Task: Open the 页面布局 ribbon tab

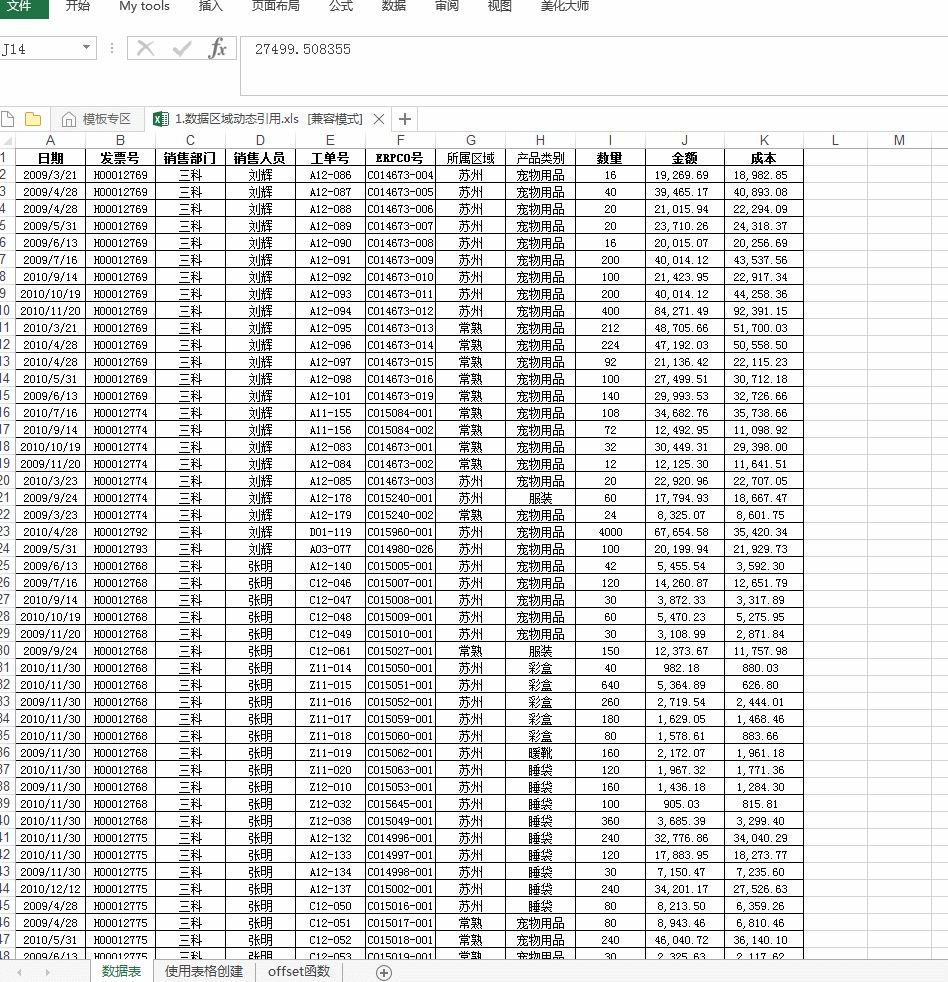Action: [276, 6]
